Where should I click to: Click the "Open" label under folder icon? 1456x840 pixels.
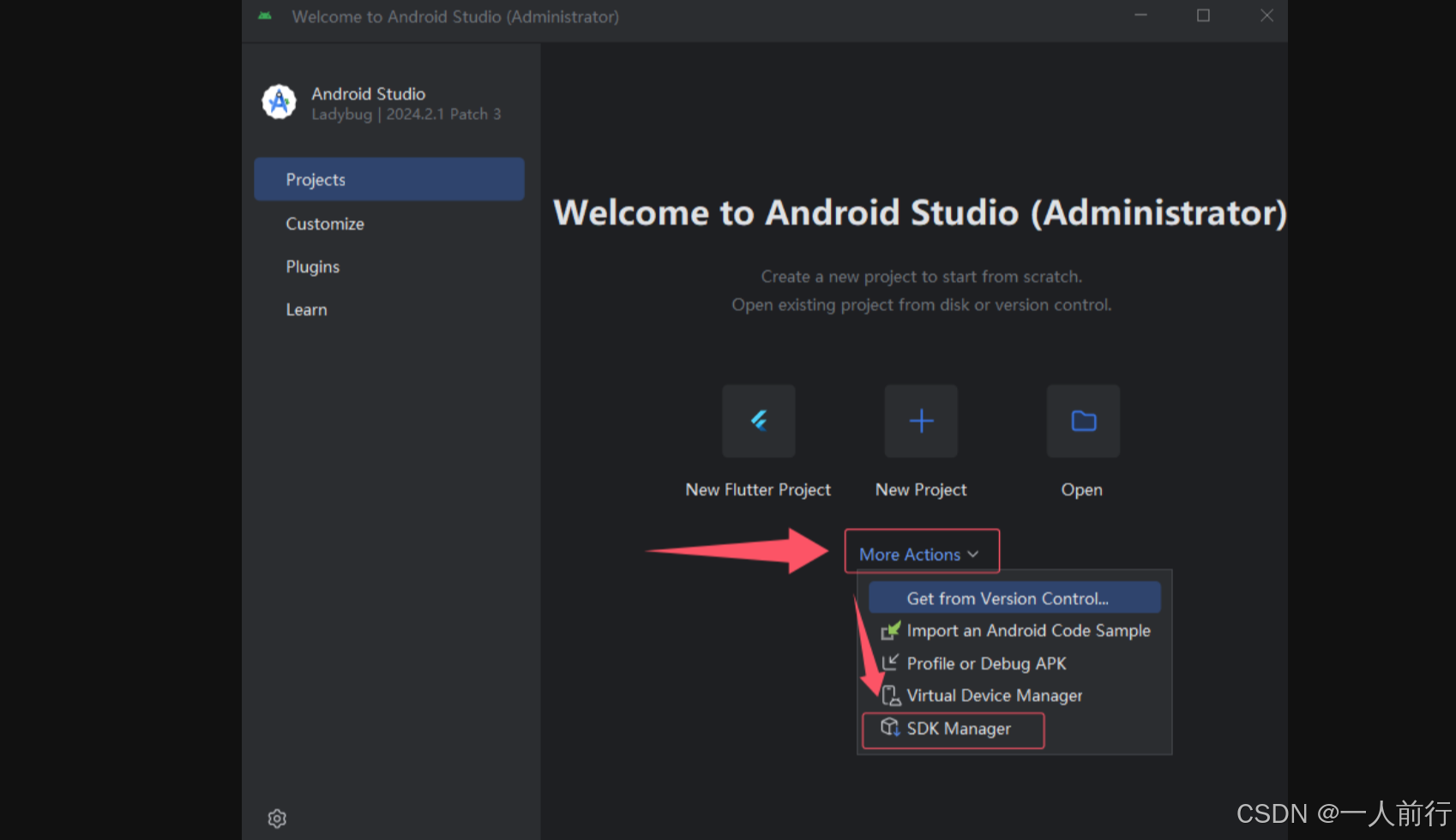point(1082,489)
